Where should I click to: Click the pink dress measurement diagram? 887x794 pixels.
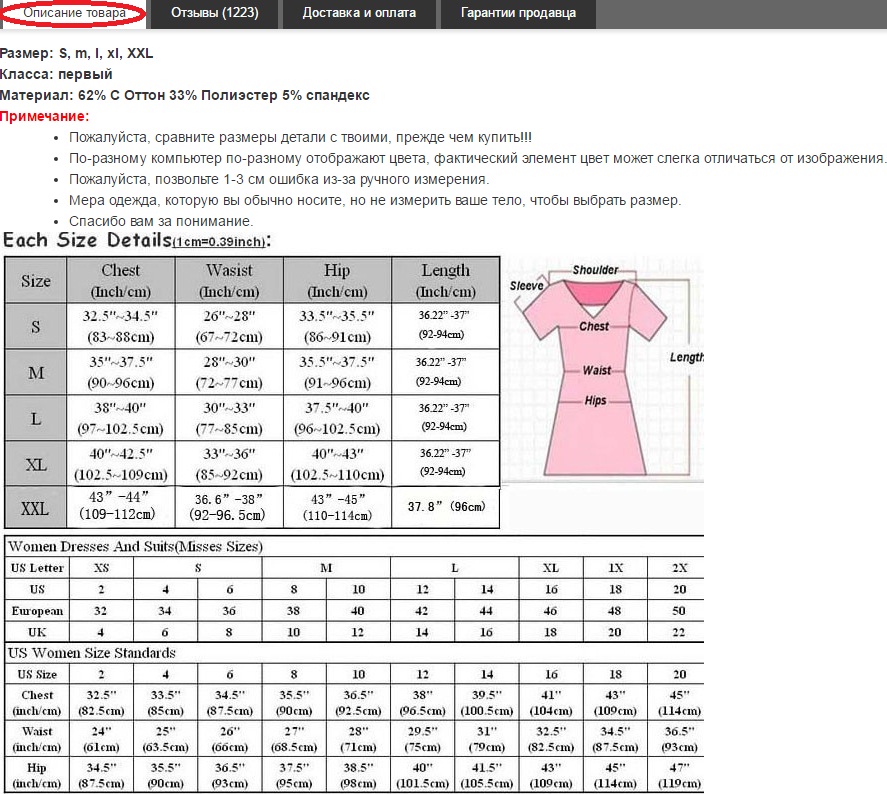pos(604,370)
